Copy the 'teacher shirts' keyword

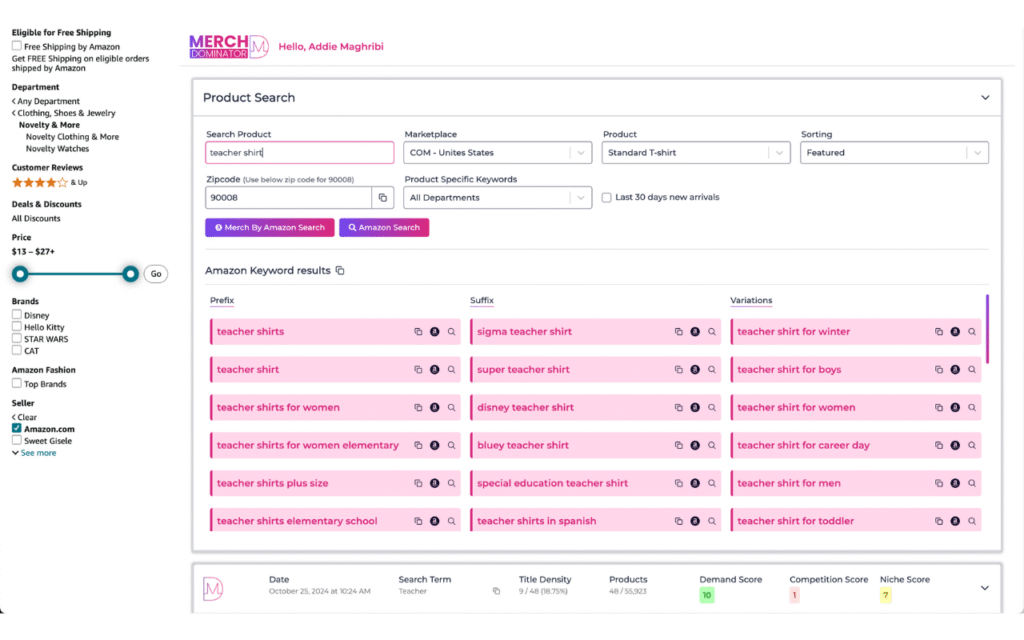(418, 332)
